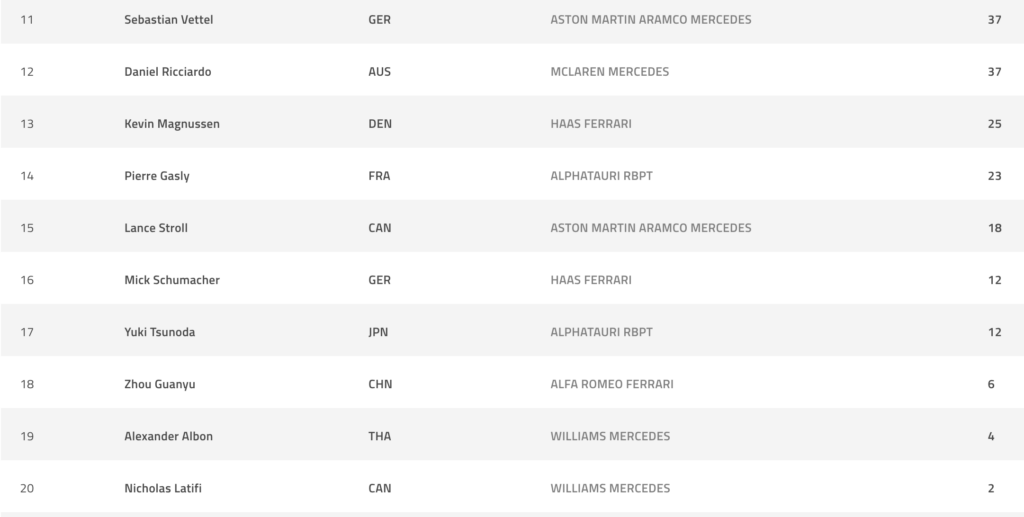
Task: Open McLaren Mercedes team link
Action: point(609,72)
